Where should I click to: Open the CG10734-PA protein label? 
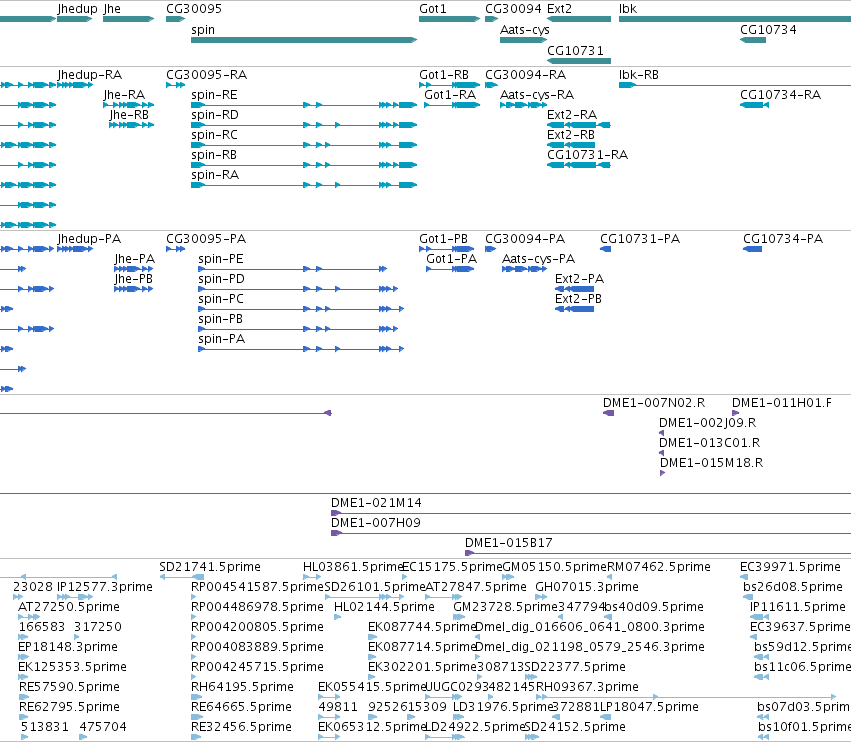(x=783, y=239)
